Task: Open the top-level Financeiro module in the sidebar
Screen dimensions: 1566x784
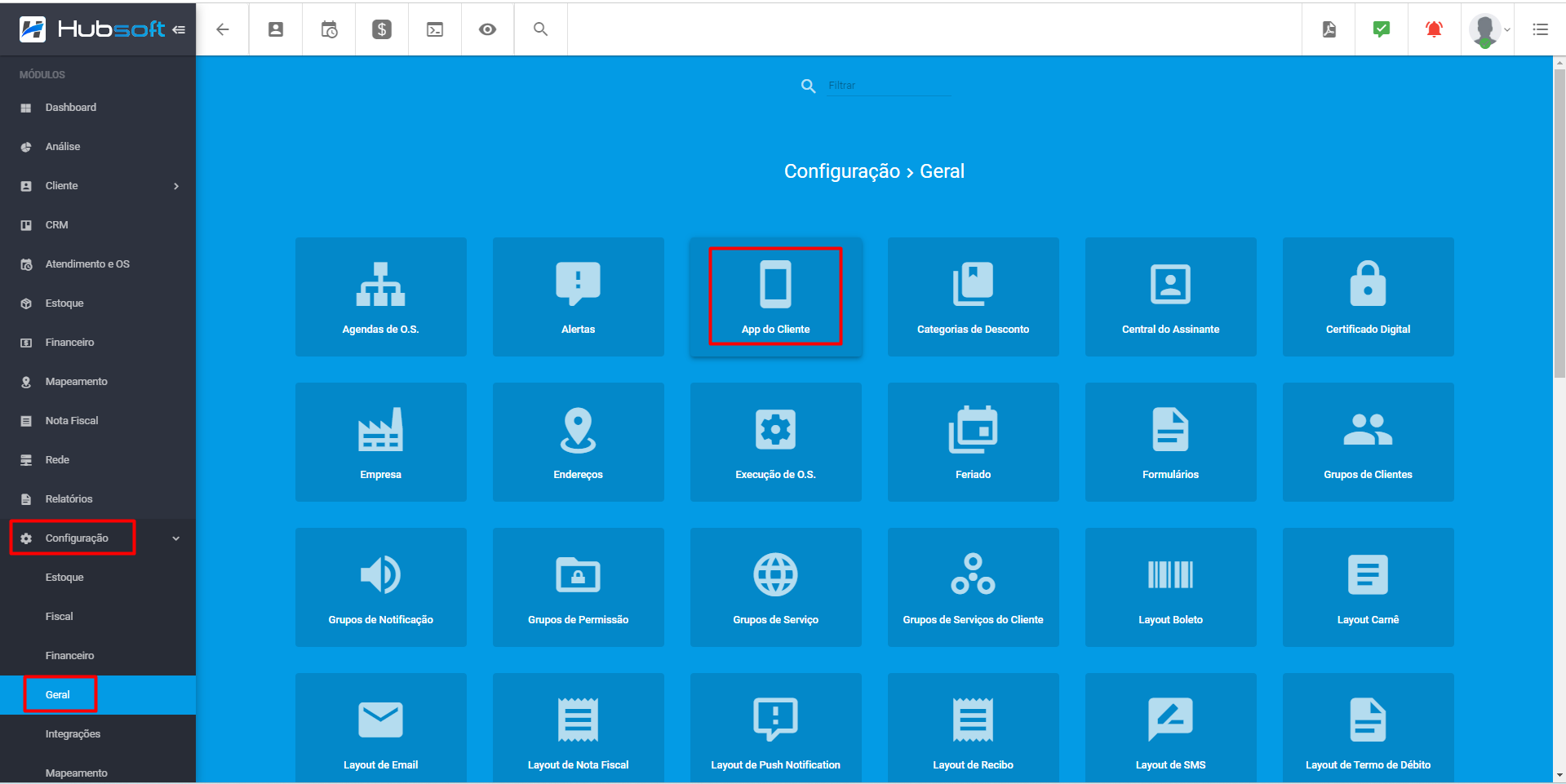Action: [x=98, y=343]
